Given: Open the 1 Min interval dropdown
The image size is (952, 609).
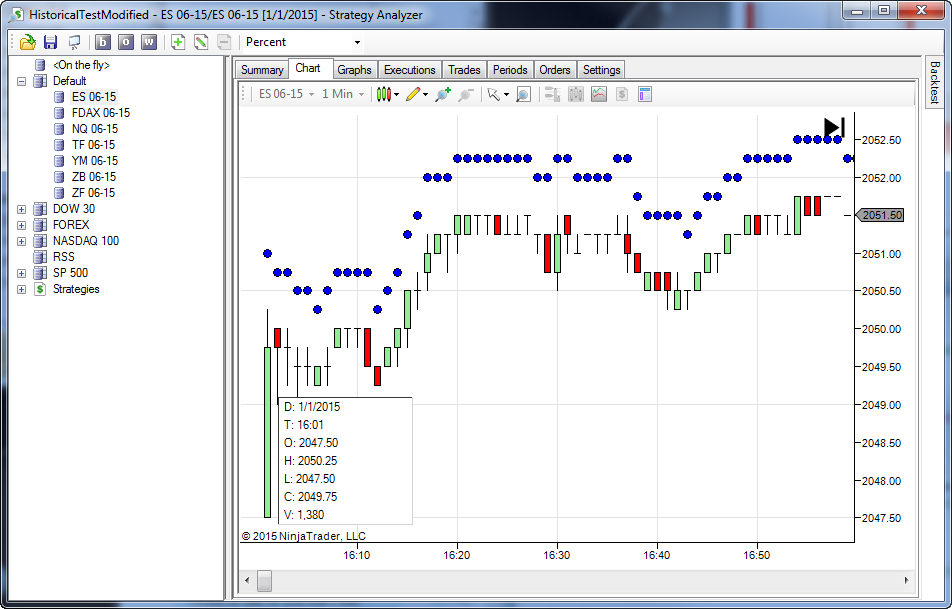Looking at the screenshot, I should click(343, 94).
